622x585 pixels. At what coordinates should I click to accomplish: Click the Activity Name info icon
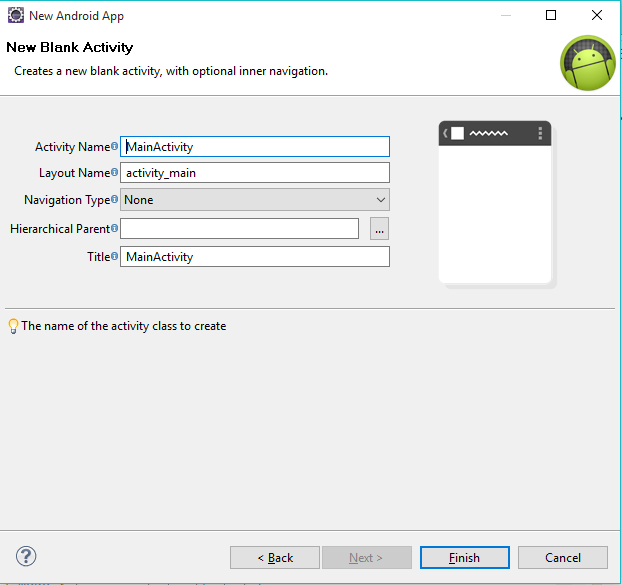point(114,146)
